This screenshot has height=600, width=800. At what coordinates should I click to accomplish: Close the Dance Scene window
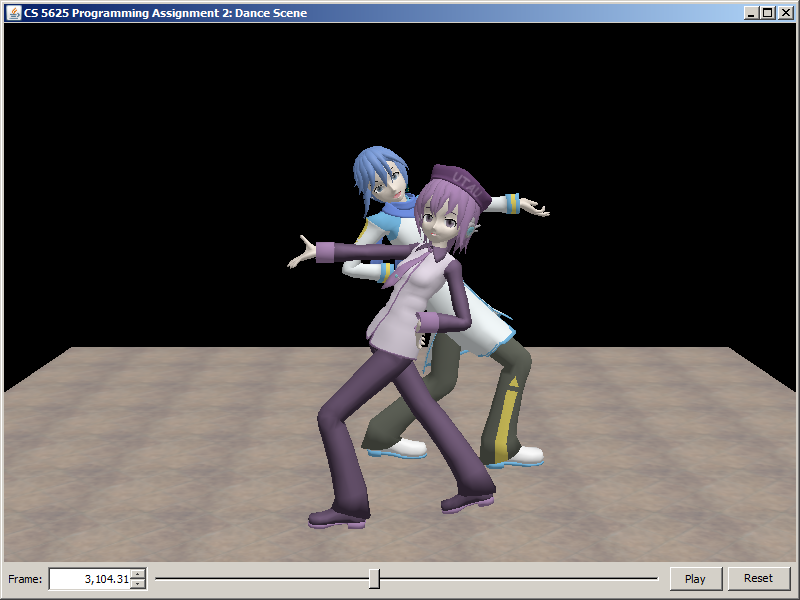(x=785, y=13)
